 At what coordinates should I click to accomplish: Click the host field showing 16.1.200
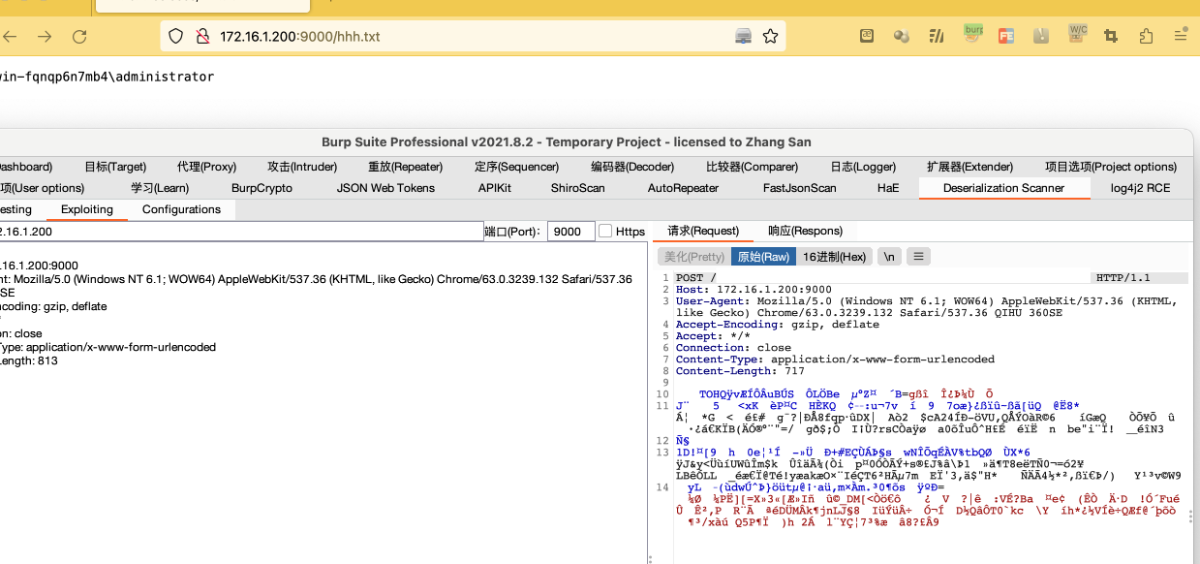(240, 231)
